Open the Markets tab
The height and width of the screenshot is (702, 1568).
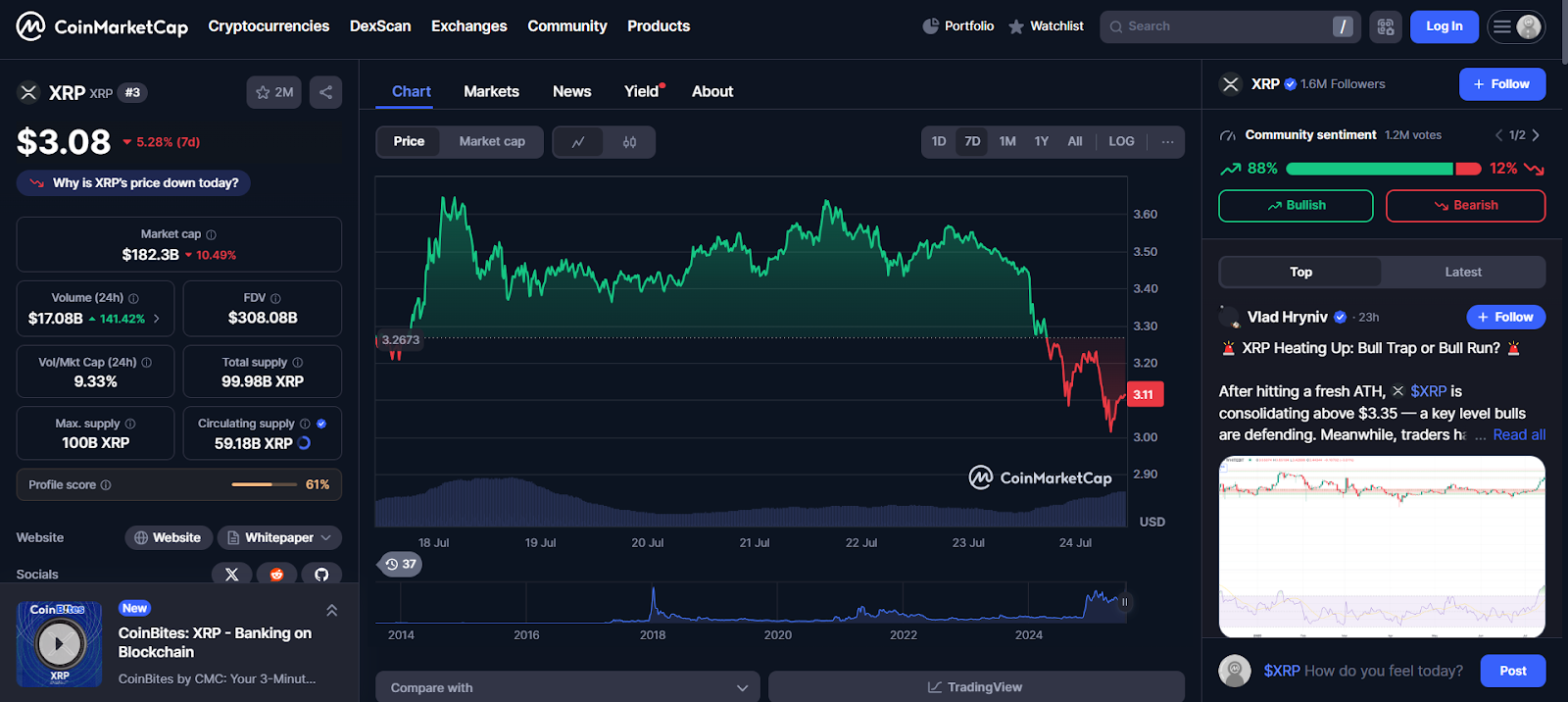click(x=491, y=92)
